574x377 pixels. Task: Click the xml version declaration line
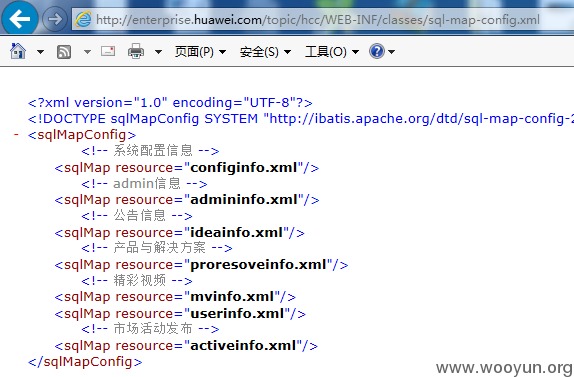[x=170, y=103]
